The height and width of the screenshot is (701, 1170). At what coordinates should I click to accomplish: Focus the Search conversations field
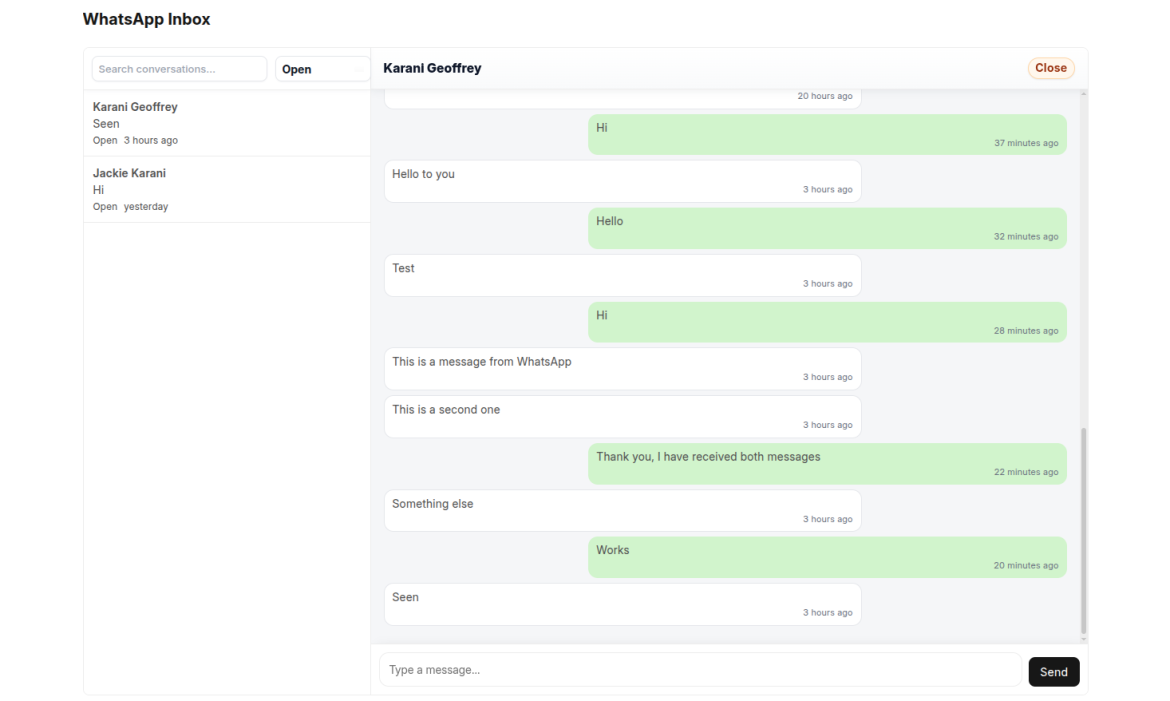tap(179, 69)
